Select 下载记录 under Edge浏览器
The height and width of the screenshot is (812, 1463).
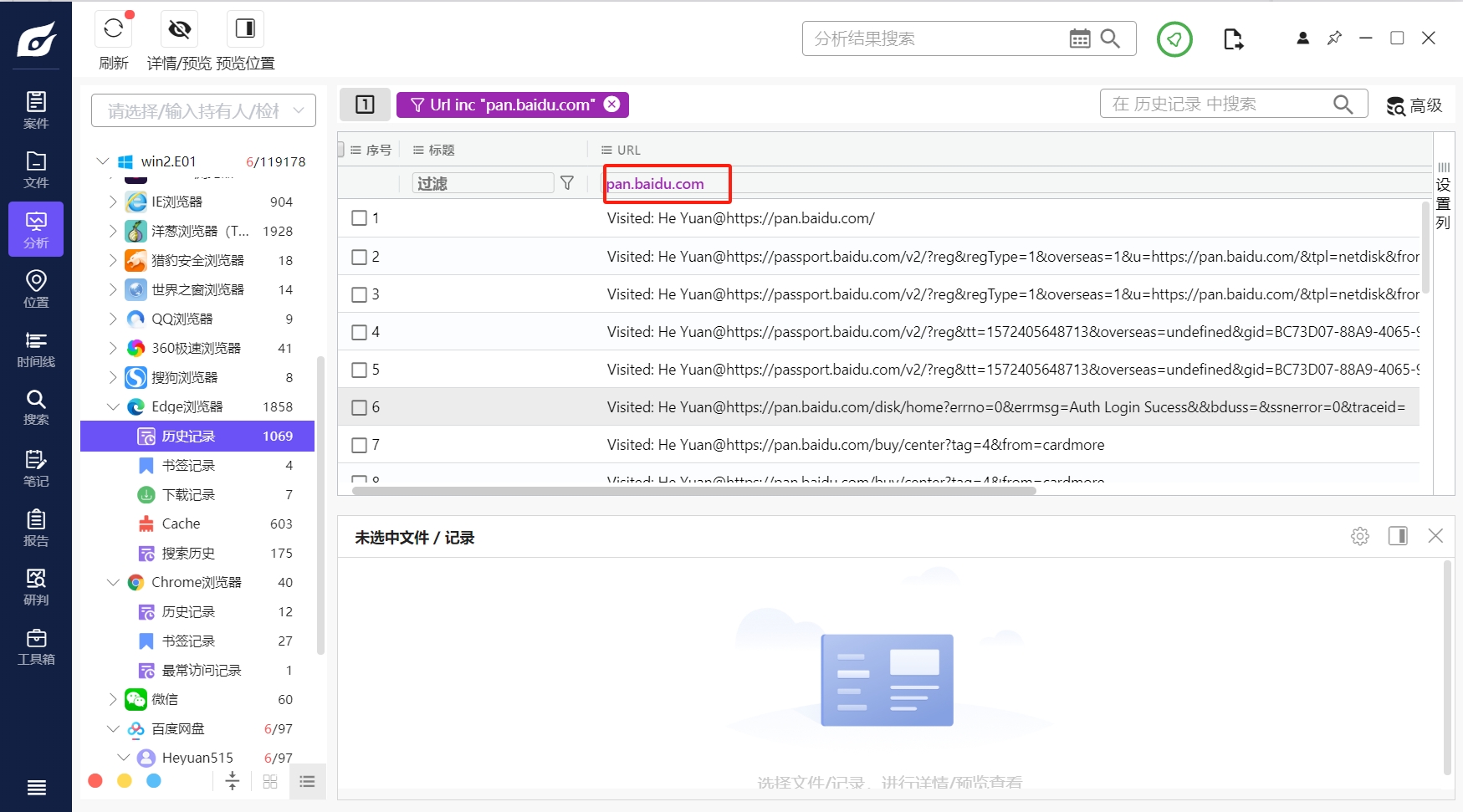click(x=197, y=495)
